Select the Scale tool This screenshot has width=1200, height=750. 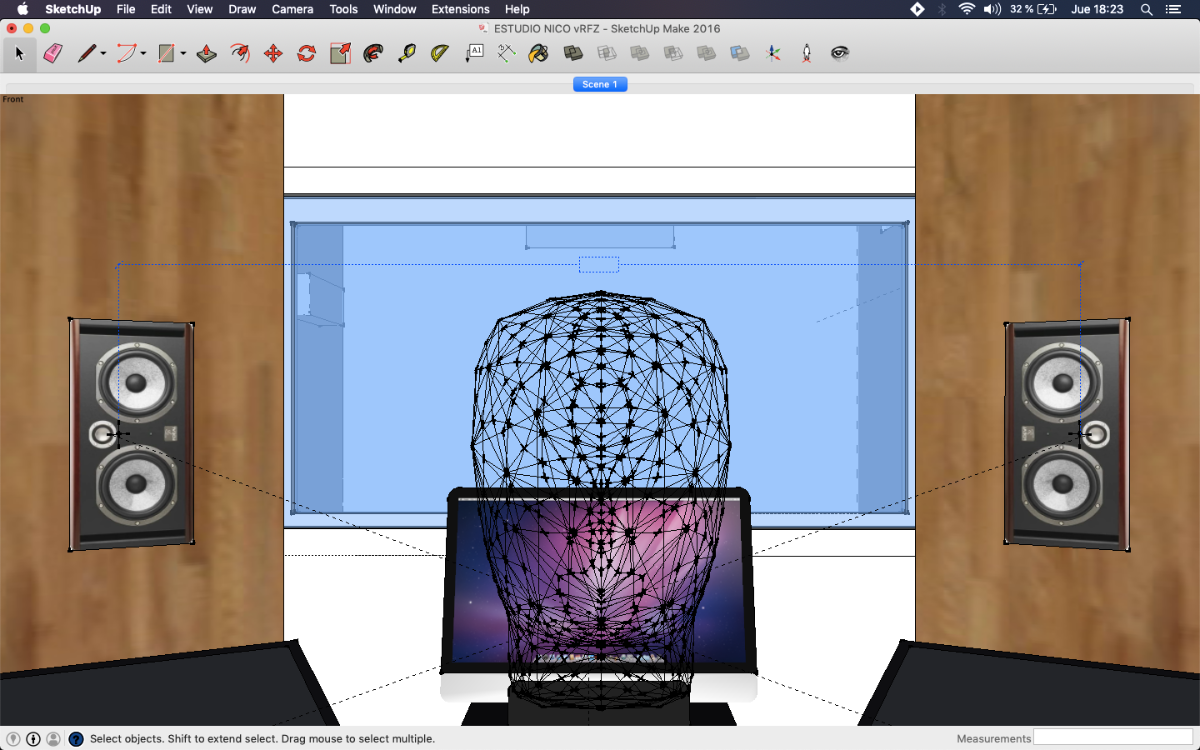tap(340, 53)
